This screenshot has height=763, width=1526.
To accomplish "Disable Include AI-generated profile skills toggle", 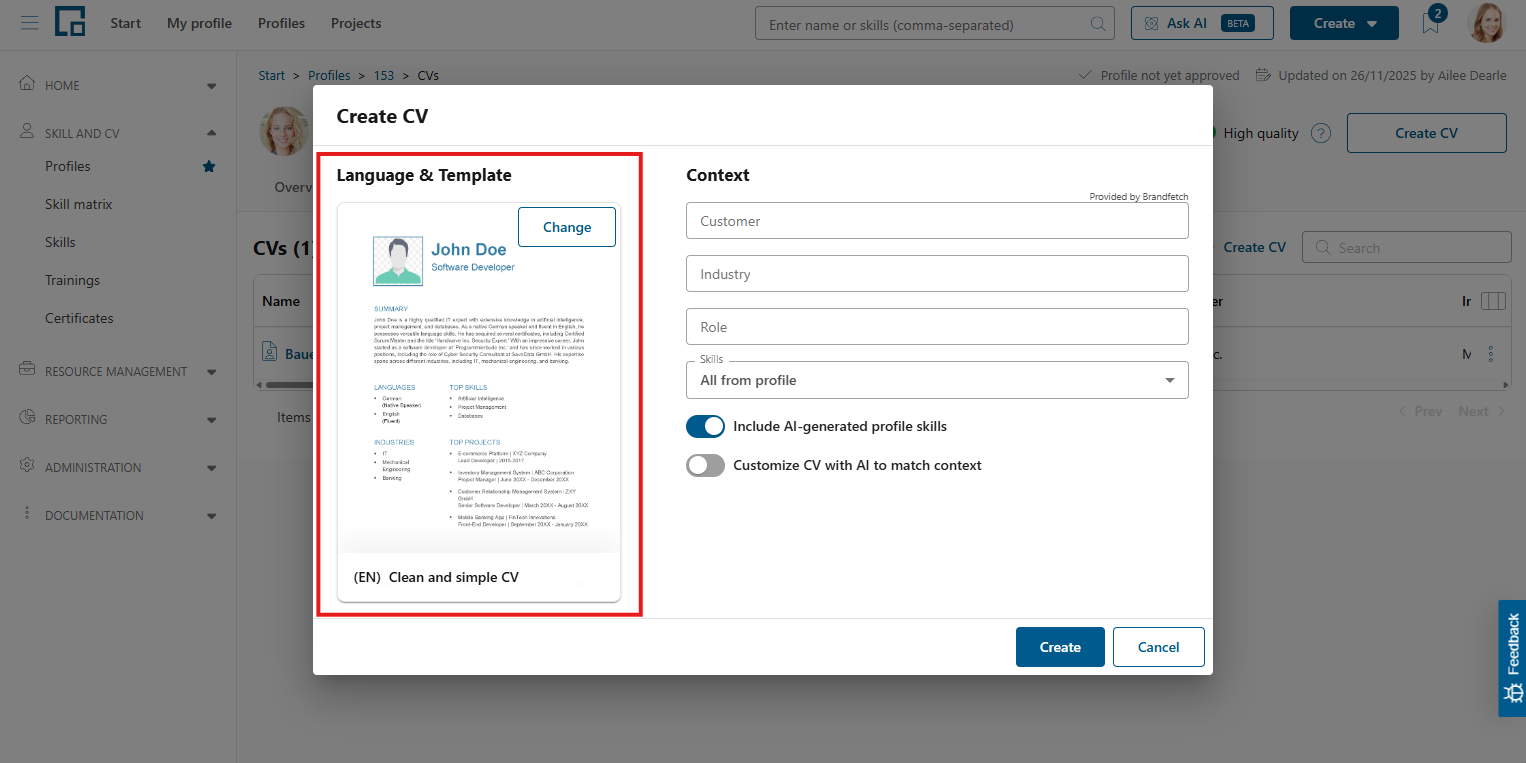I will click(x=705, y=426).
